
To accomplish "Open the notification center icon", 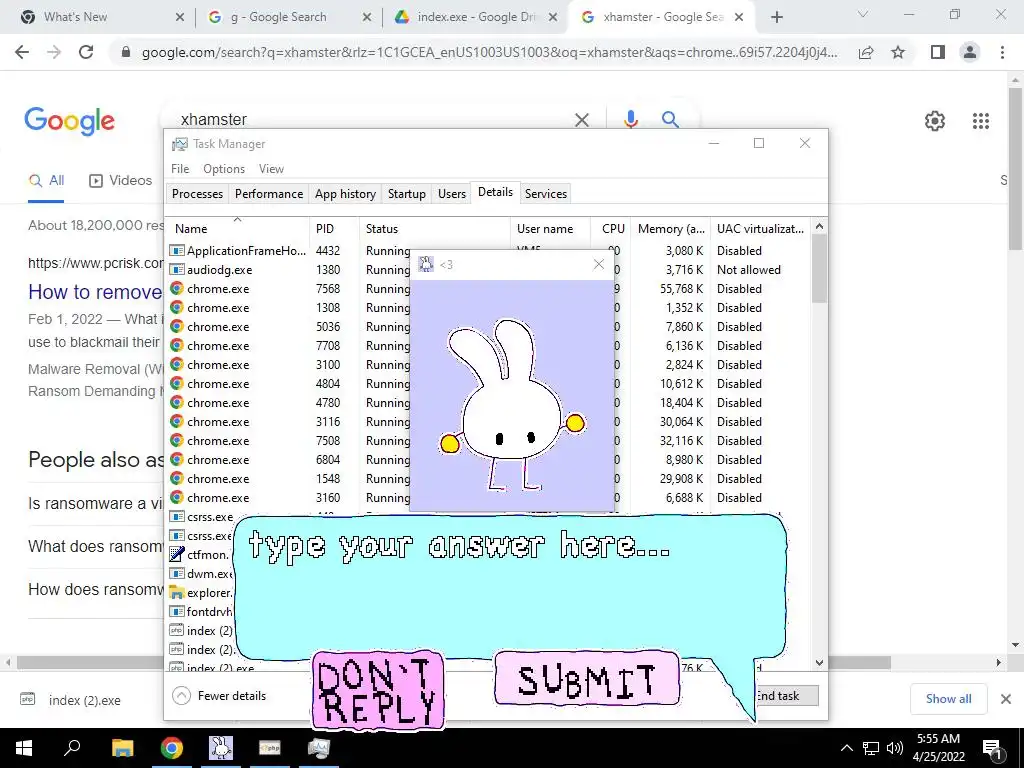I will 992,748.
